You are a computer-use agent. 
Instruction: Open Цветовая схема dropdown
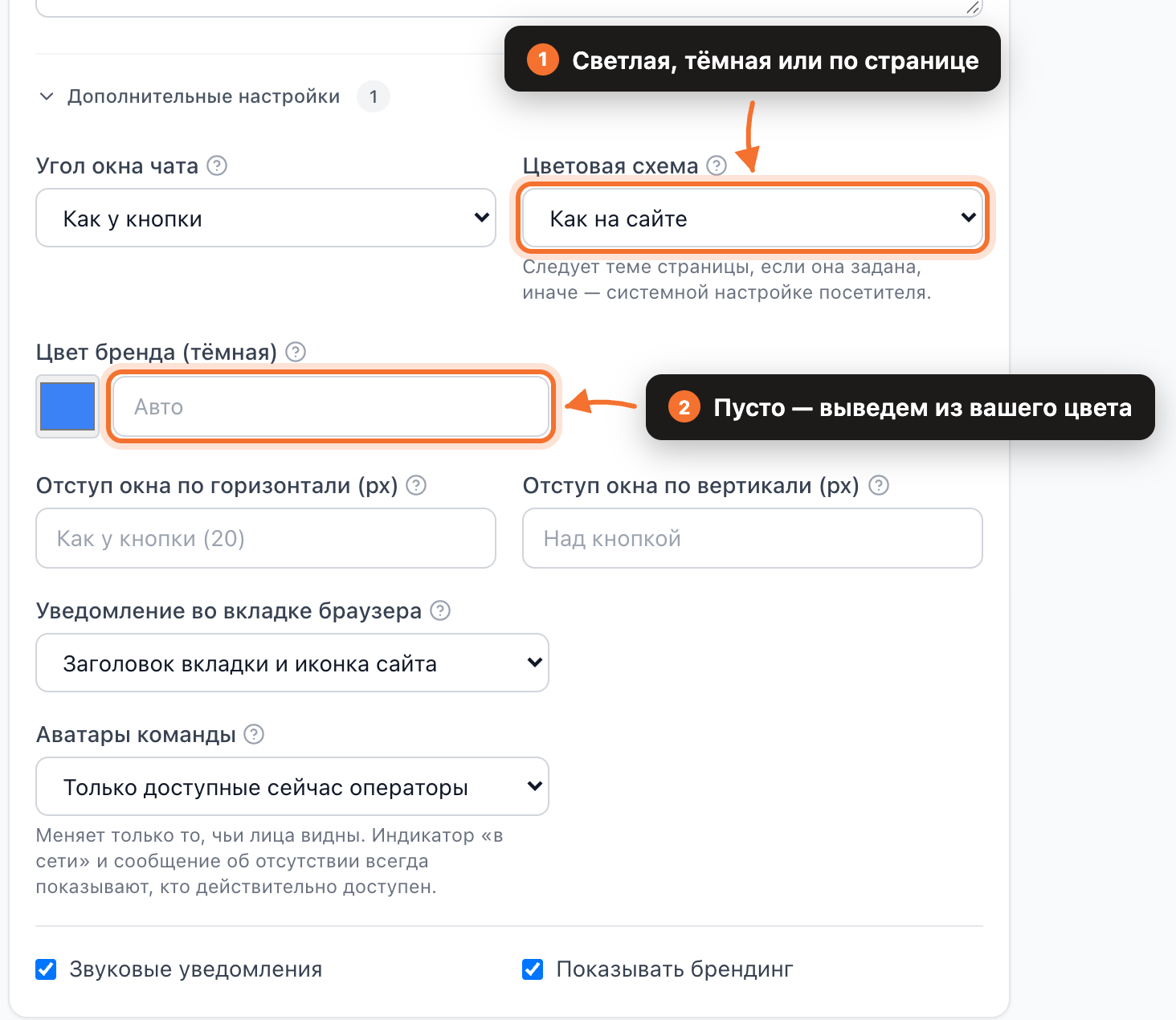tap(753, 218)
